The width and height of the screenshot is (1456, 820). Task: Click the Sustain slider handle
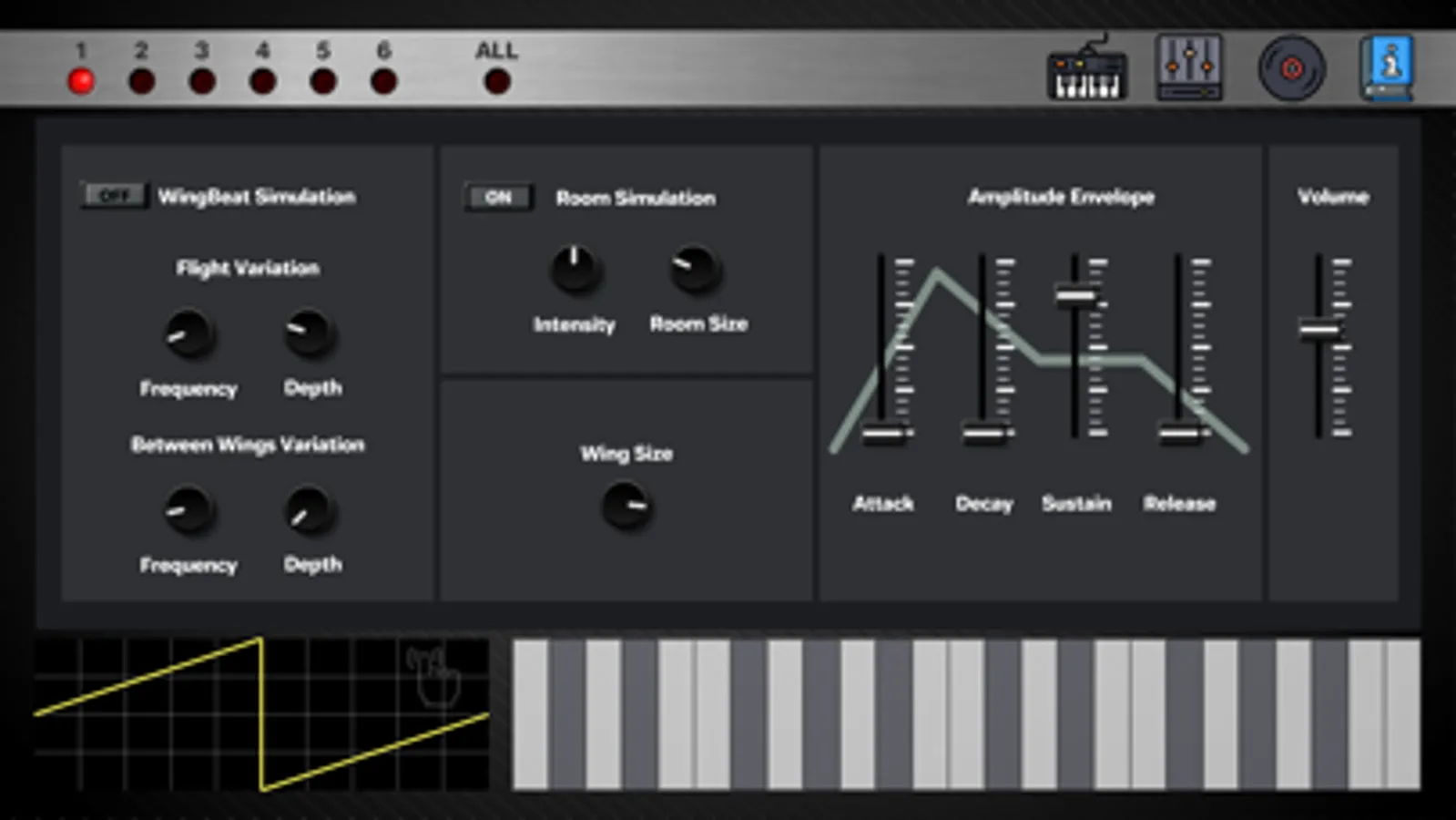(1076, 295)
